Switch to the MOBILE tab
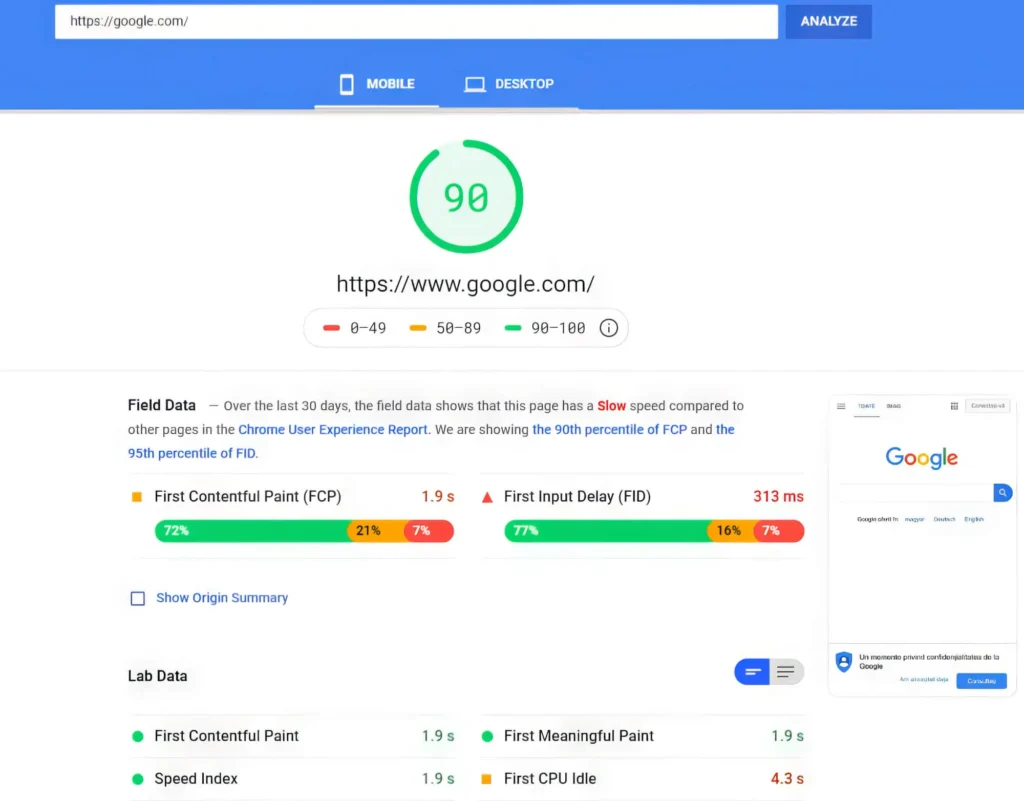Image resolution: width=1024 pixels, height=801 pixels. [377, 84]
